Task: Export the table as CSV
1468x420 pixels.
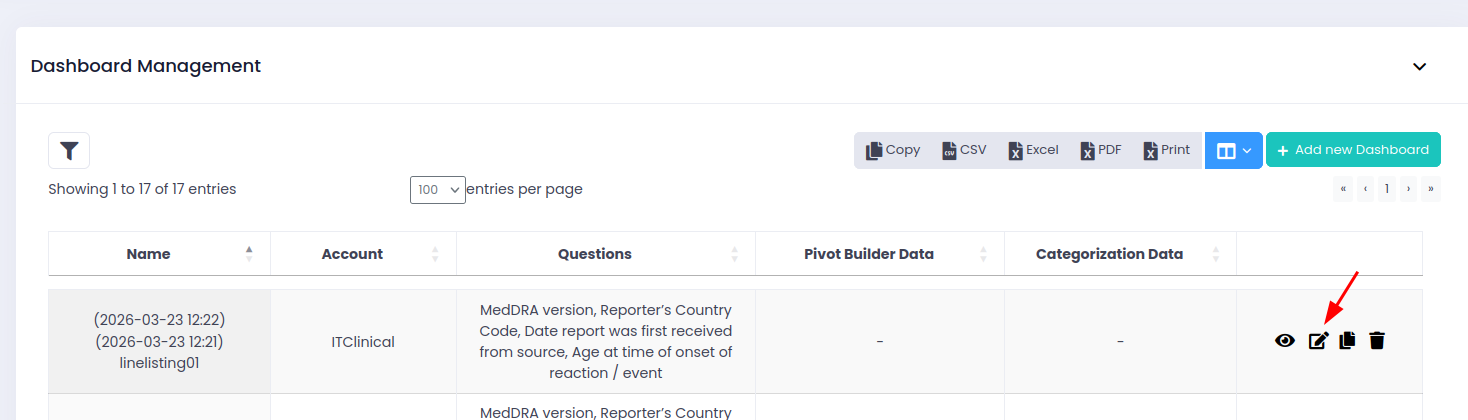Action: (964, 150)
